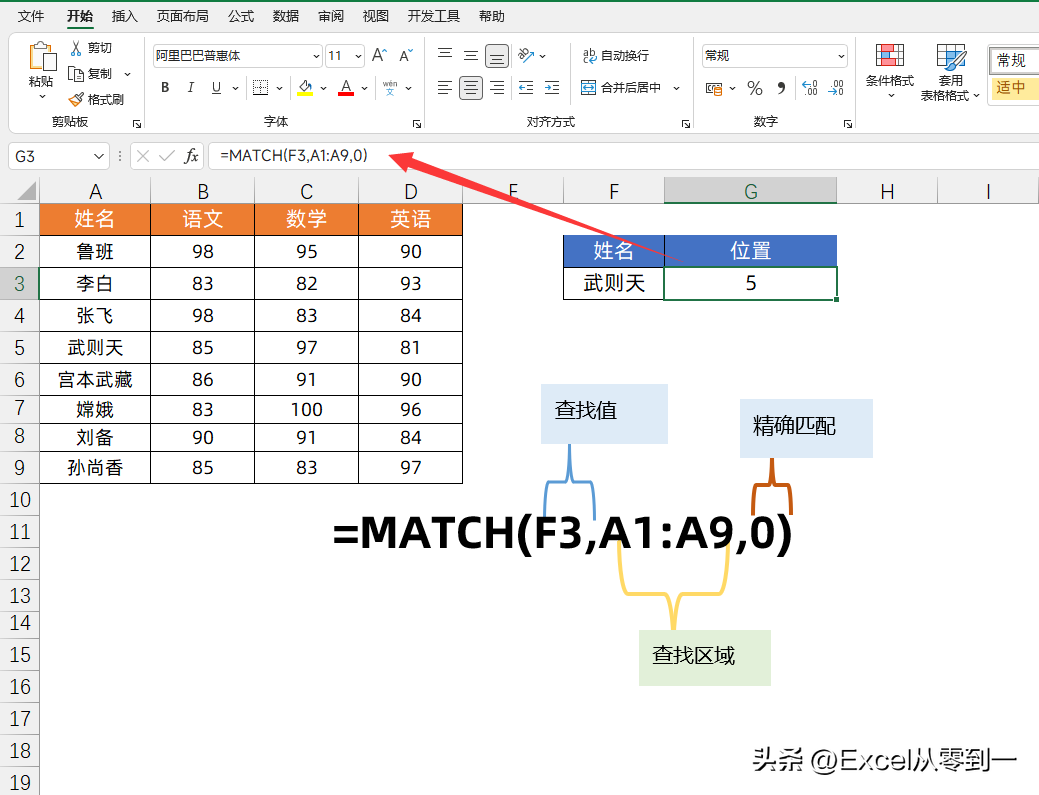
Task: Click the accounting number format icon
Action: 714,88
